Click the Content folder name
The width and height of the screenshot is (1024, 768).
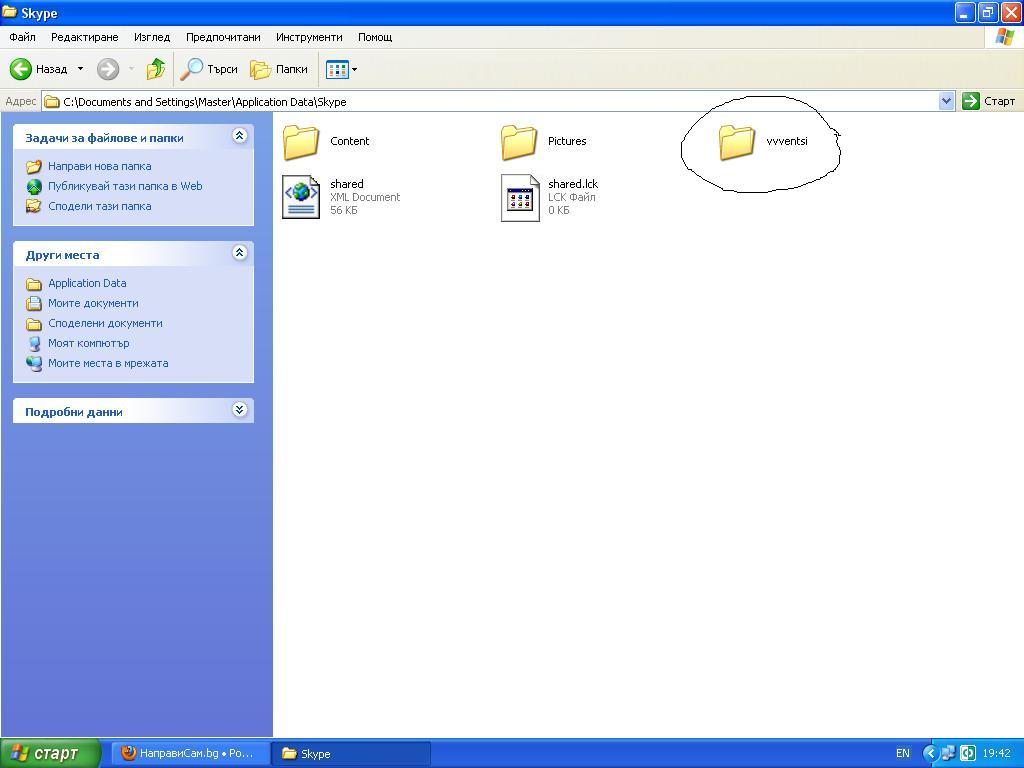click(x=349, y=141)
